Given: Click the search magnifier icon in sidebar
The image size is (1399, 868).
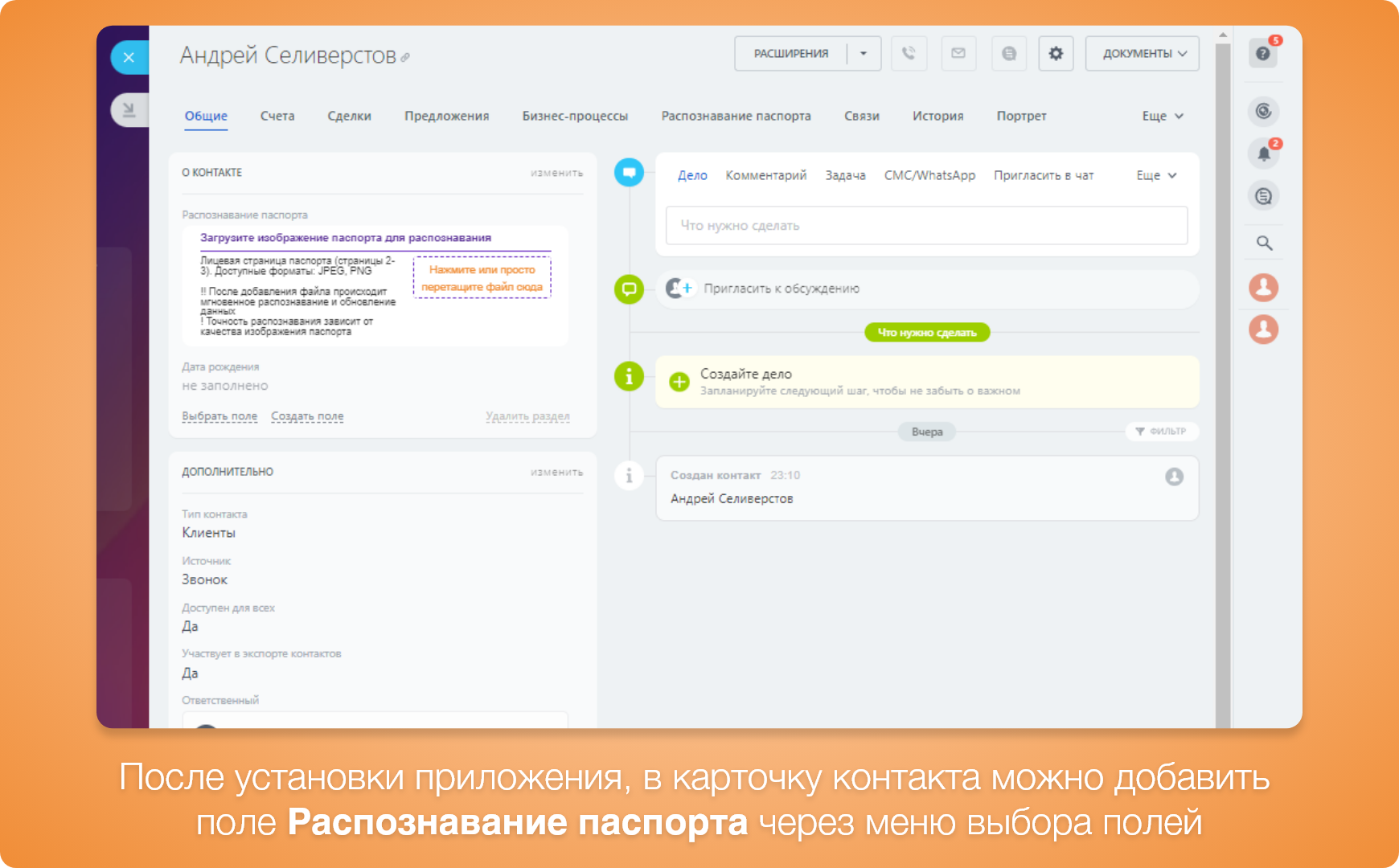Looking at the screenshot, I should click(1264, 243).
